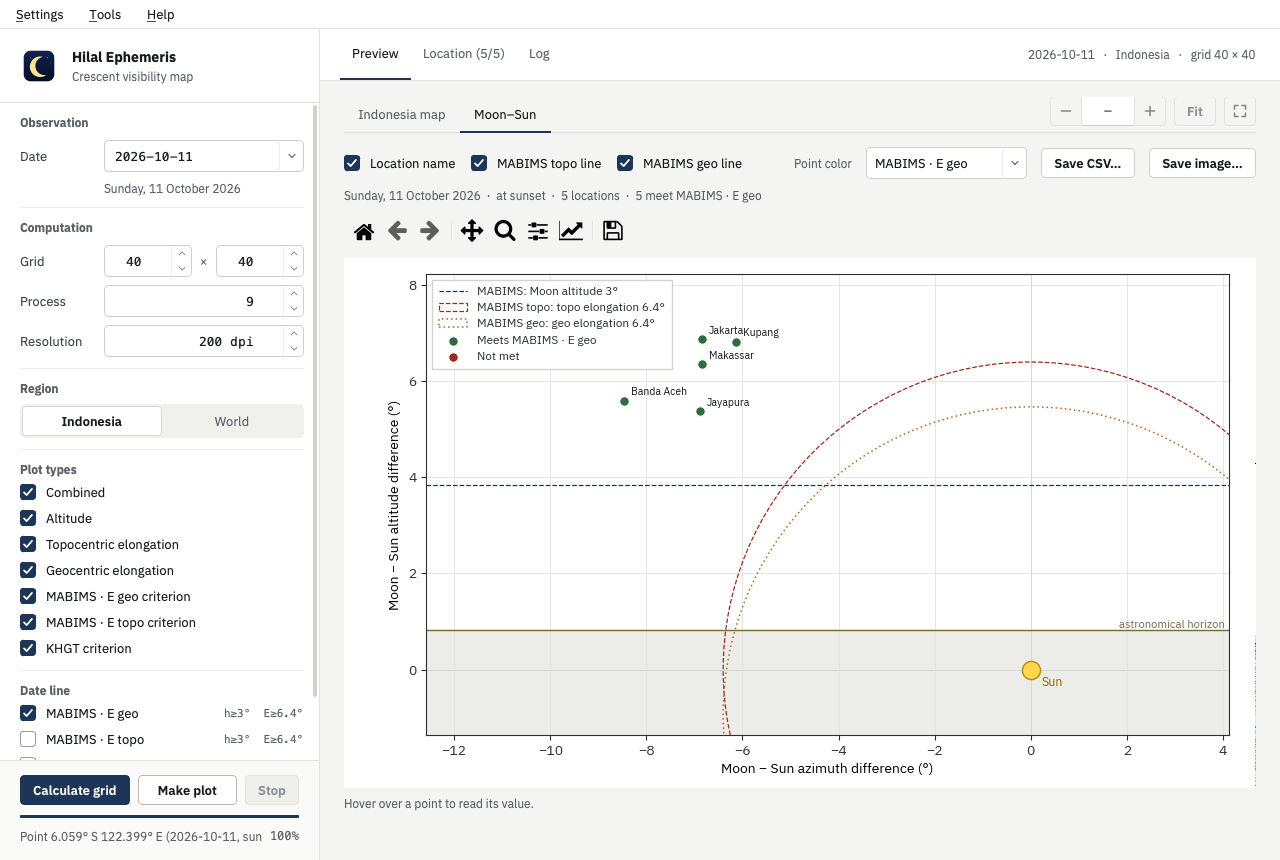The image size is (1280, 860).
Task: Open the Configure subplots sliders icon
Action: point(538,231)
